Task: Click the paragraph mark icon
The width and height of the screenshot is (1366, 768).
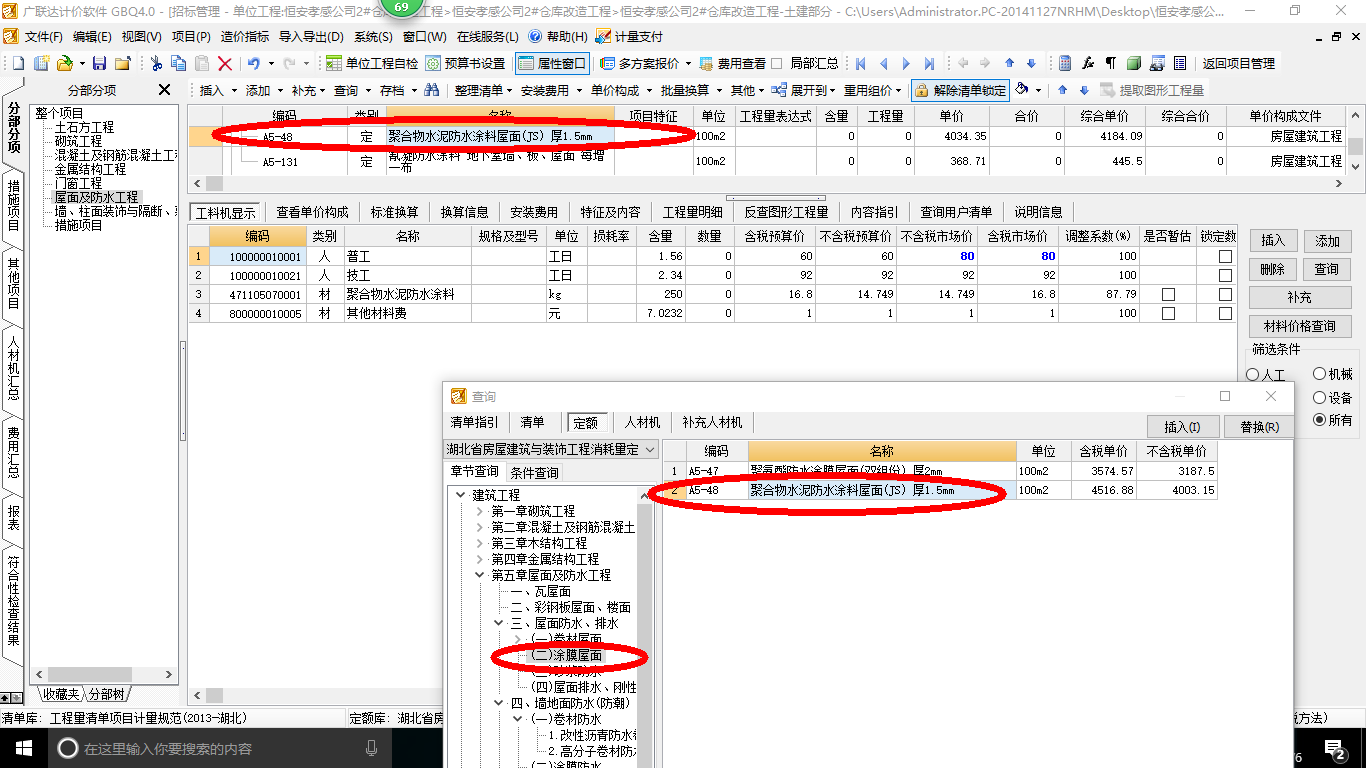Action: [x=1111, y=63]
